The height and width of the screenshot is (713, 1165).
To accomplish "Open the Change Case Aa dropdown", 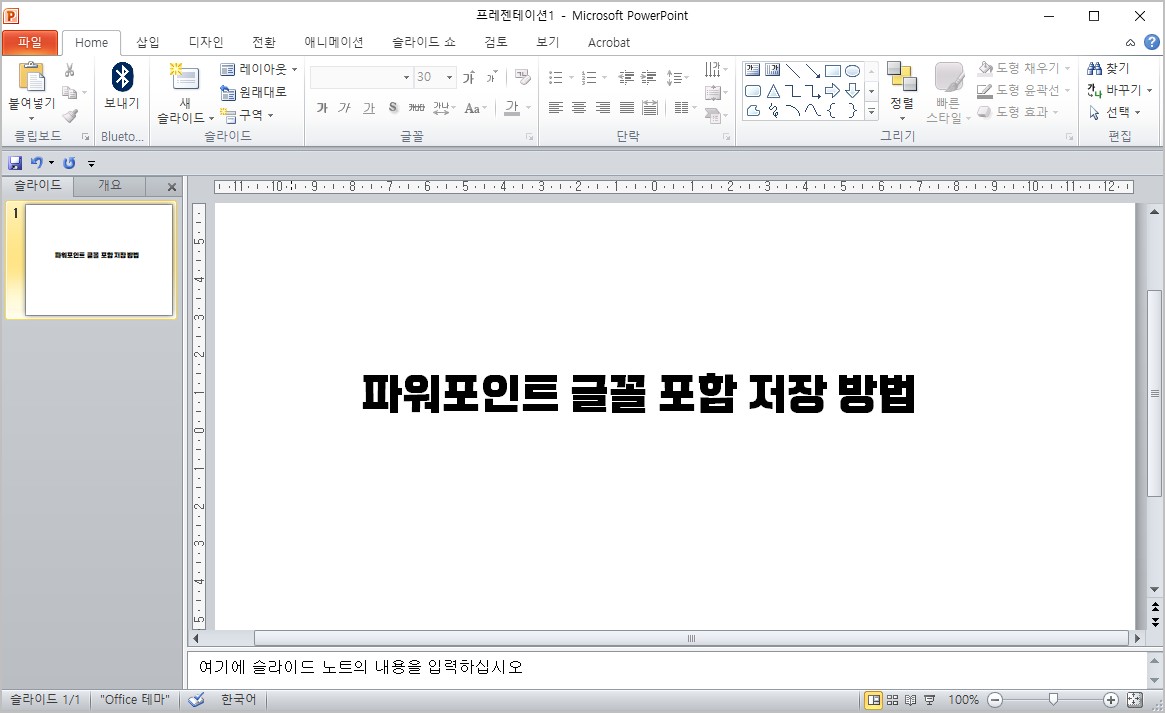I will pos(476,108).
